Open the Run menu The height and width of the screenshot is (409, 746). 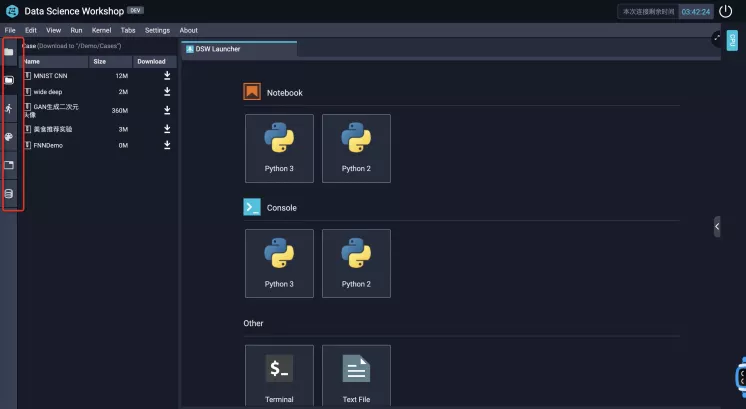click(x=76, y=30)
